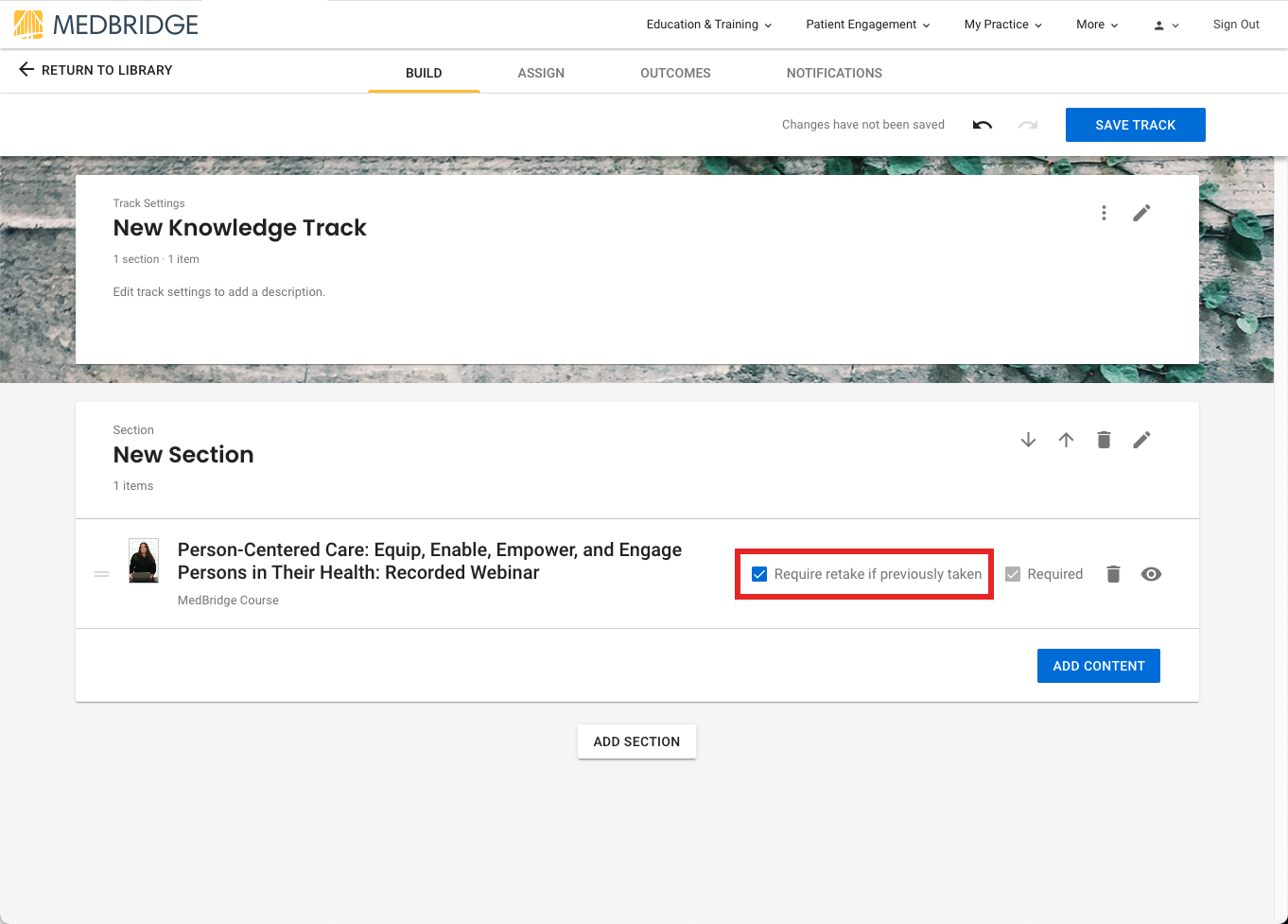Click the Add Content button
This screenshot has width=1288, height=924.
tap(1098, 666)
